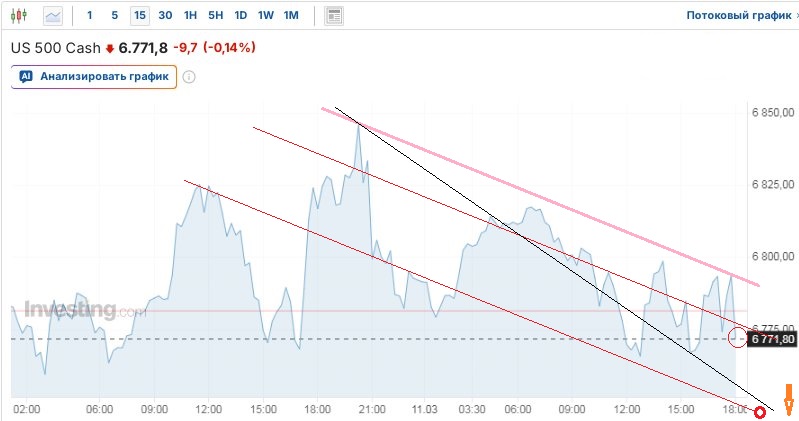799x421 pixels.
Task: Select the 5 minute timeframe
Action: 114,16
